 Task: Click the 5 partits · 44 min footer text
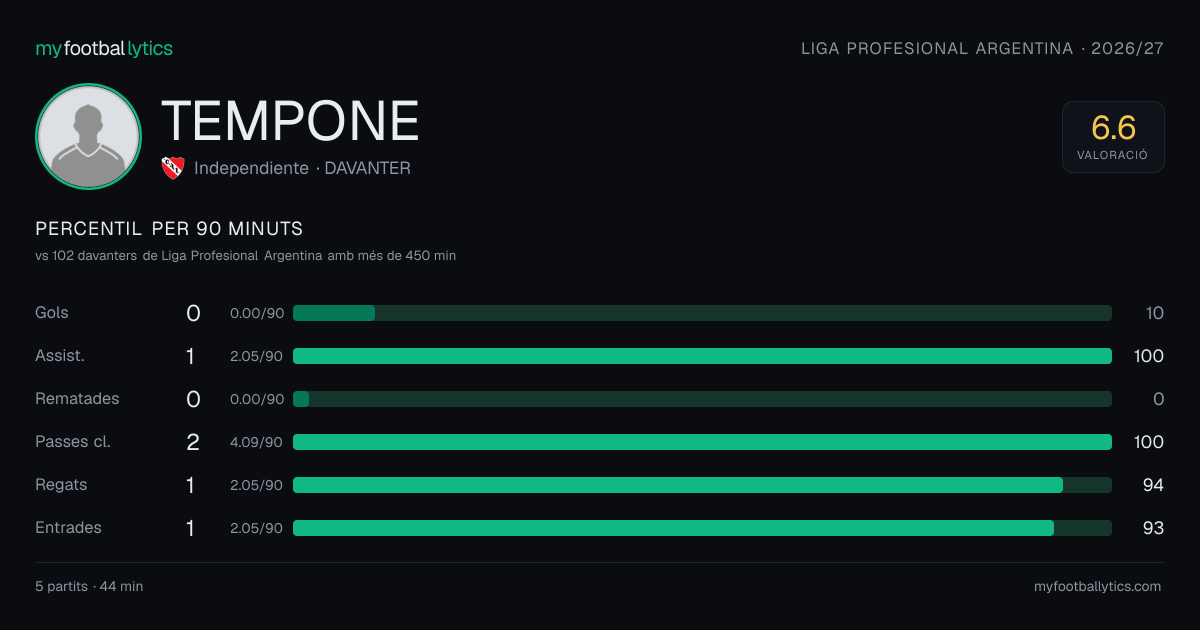point(89,587)
